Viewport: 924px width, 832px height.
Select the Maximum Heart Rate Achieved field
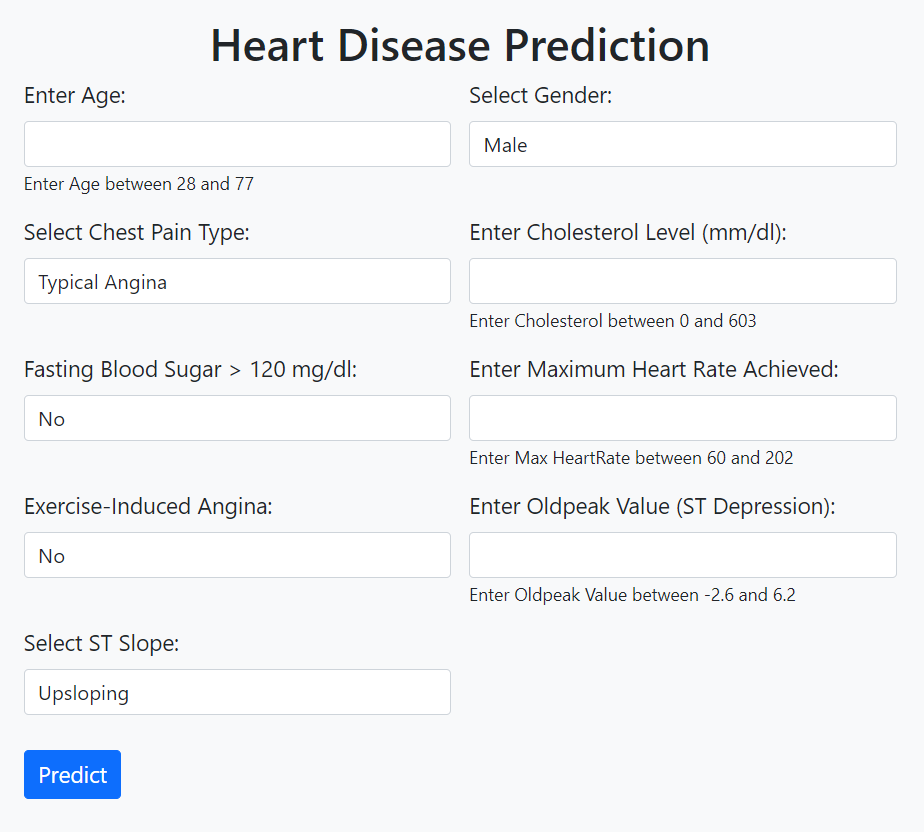[683, 418]
